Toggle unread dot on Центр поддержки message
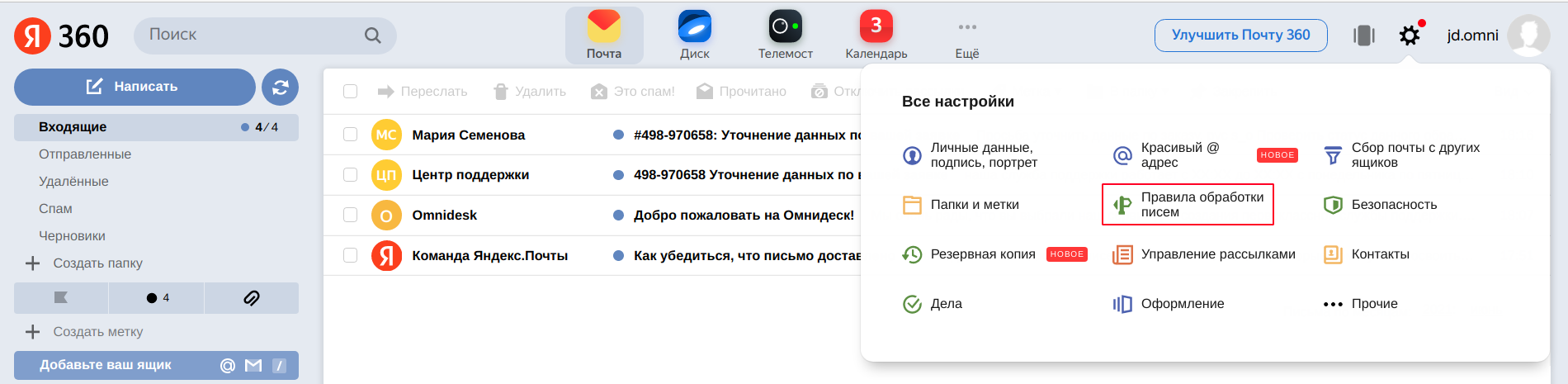Screen dimensions: 1568x384 coord(618,175)
